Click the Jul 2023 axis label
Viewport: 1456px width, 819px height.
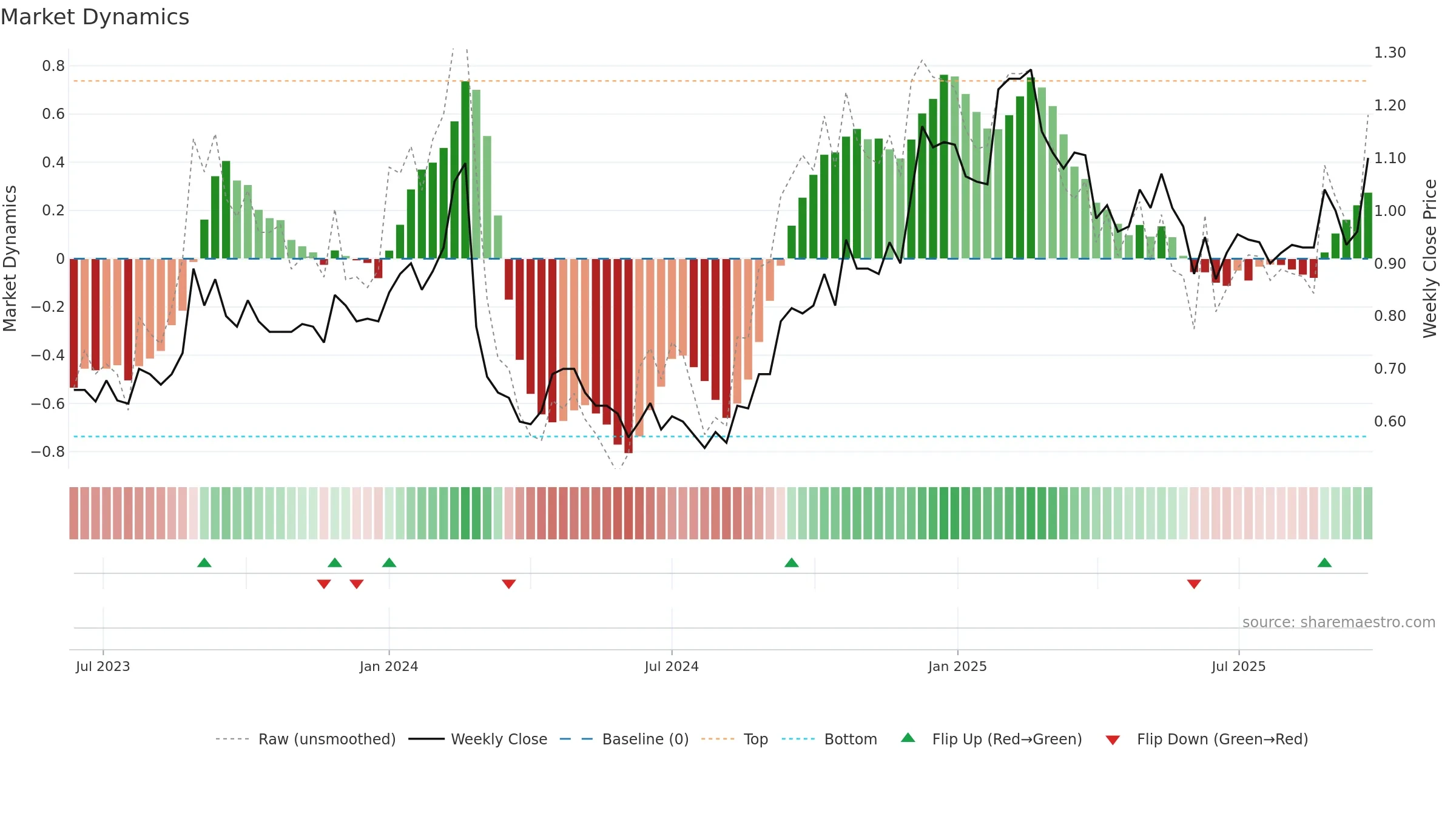pyautogui.click(x=103, y=666)
